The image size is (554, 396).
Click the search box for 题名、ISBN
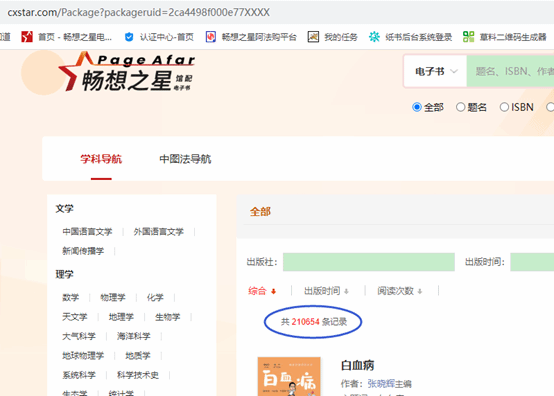510,71
